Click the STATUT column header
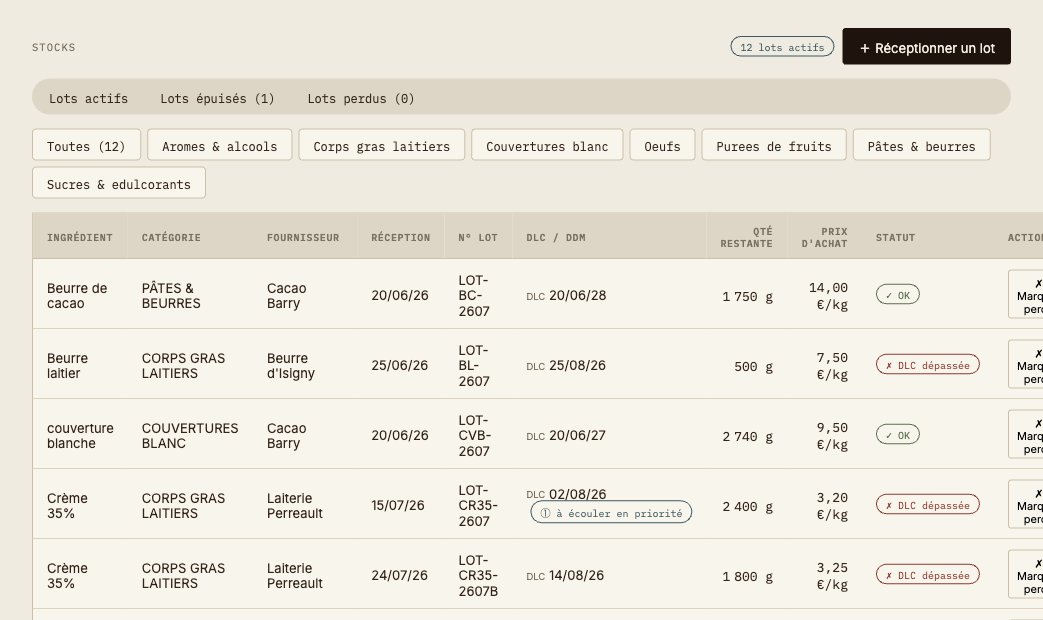The image size is (1043, 620). pos(895,237)
